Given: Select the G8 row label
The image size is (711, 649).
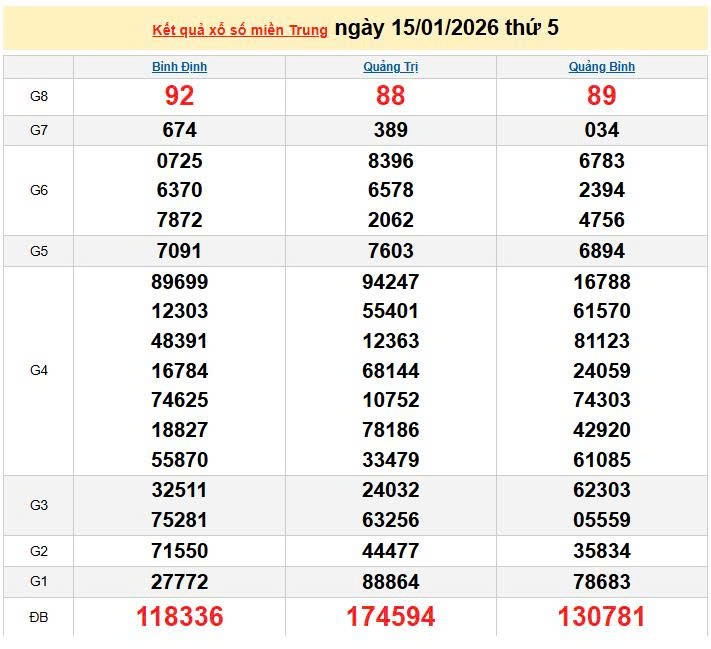Looking at the screenshot, I should tap(39, 96).
